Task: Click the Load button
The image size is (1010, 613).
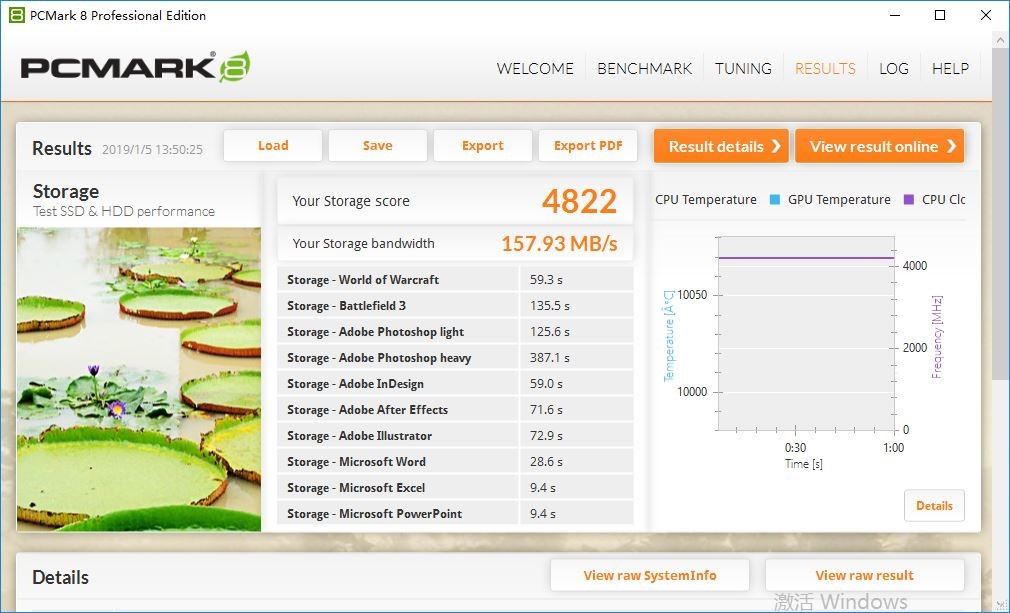Action: (x=272, y=146)
